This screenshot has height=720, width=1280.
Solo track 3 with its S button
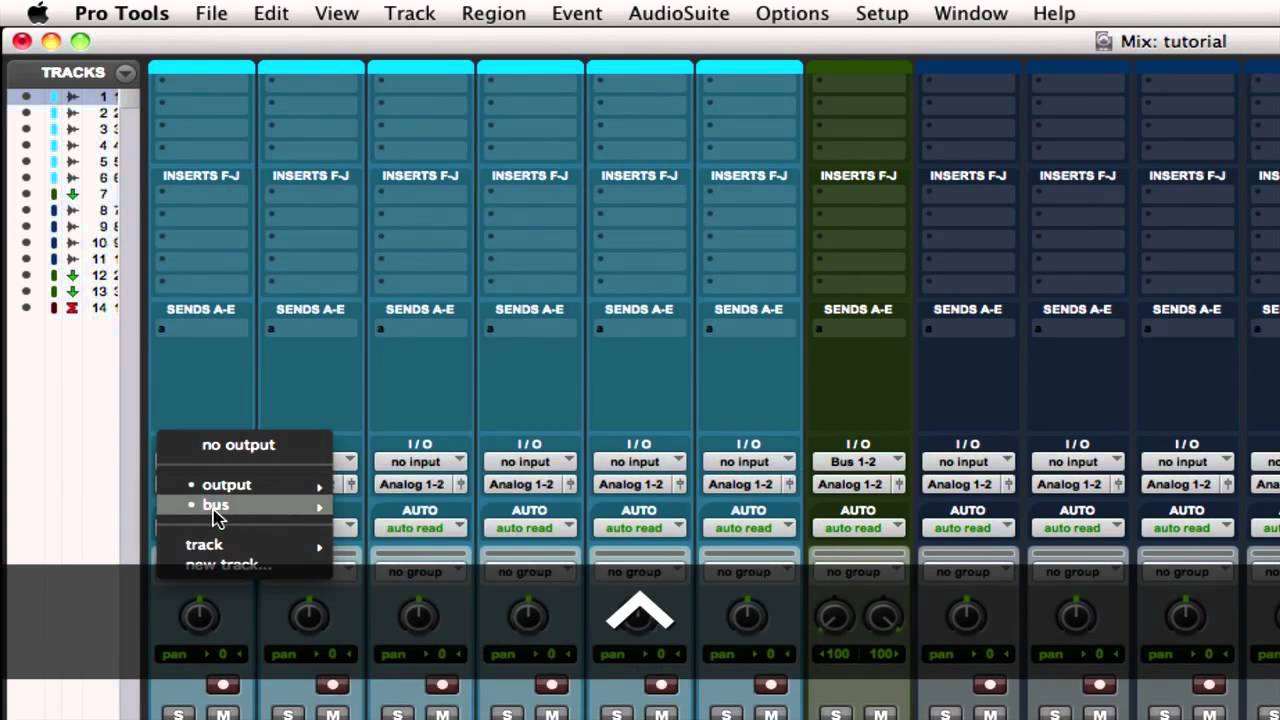[x=398, y=713]
